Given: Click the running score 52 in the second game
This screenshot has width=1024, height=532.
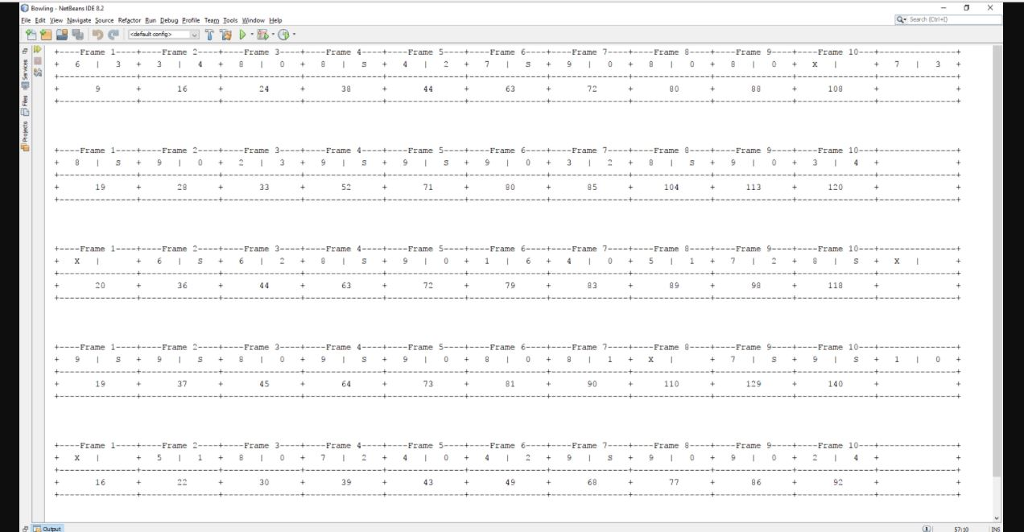Looking at the screenshot, I should tap(346, 187).
